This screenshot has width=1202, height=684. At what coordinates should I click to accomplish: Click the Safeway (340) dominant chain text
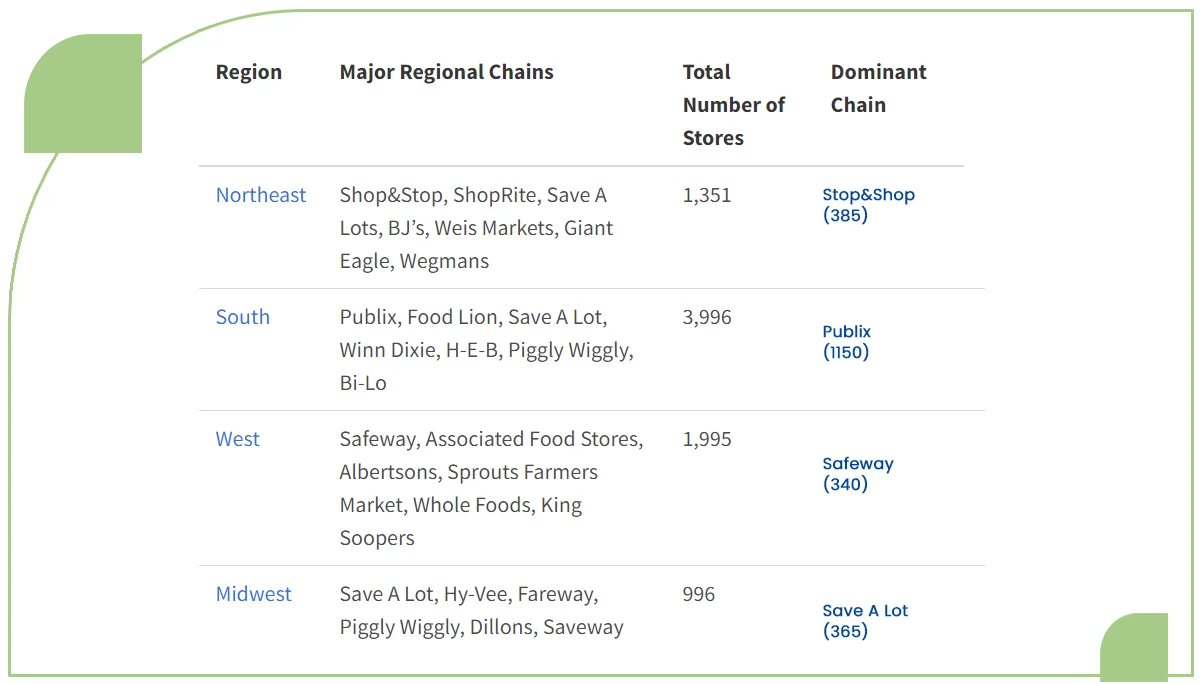pos(858,474)
